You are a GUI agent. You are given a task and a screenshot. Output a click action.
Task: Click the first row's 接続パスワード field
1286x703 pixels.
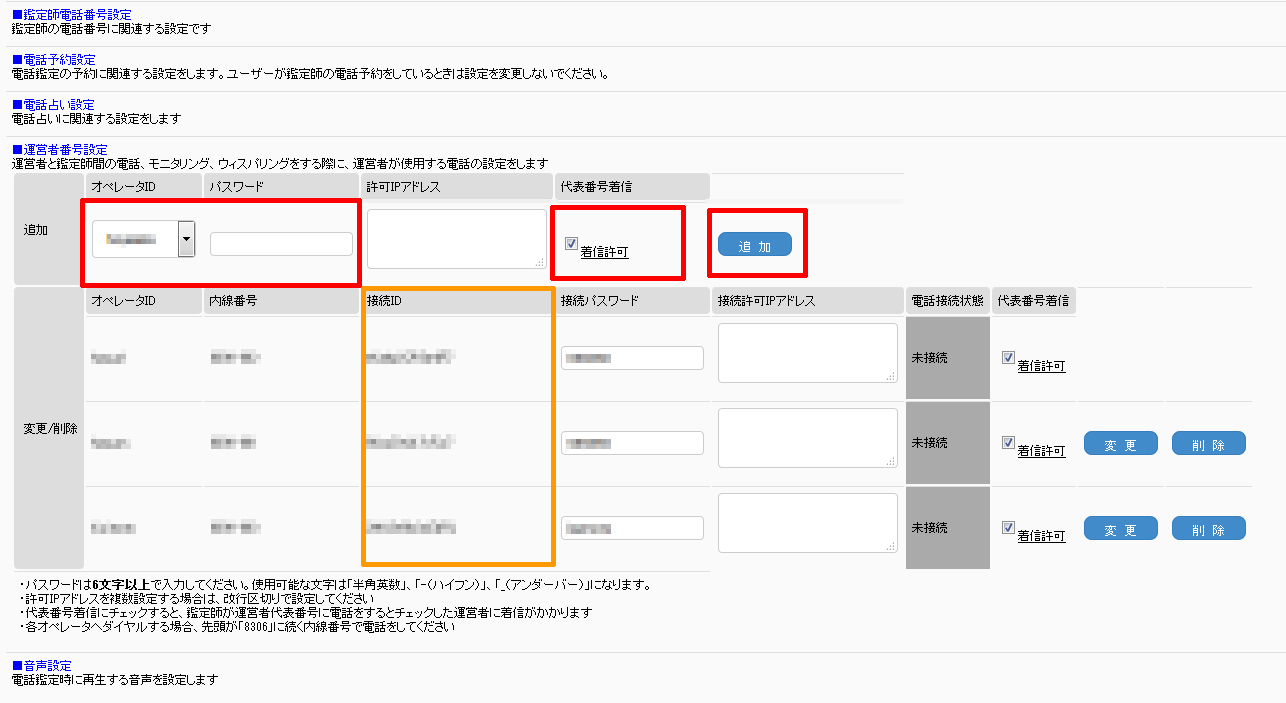pyautogui.click(x=632, y=358)
